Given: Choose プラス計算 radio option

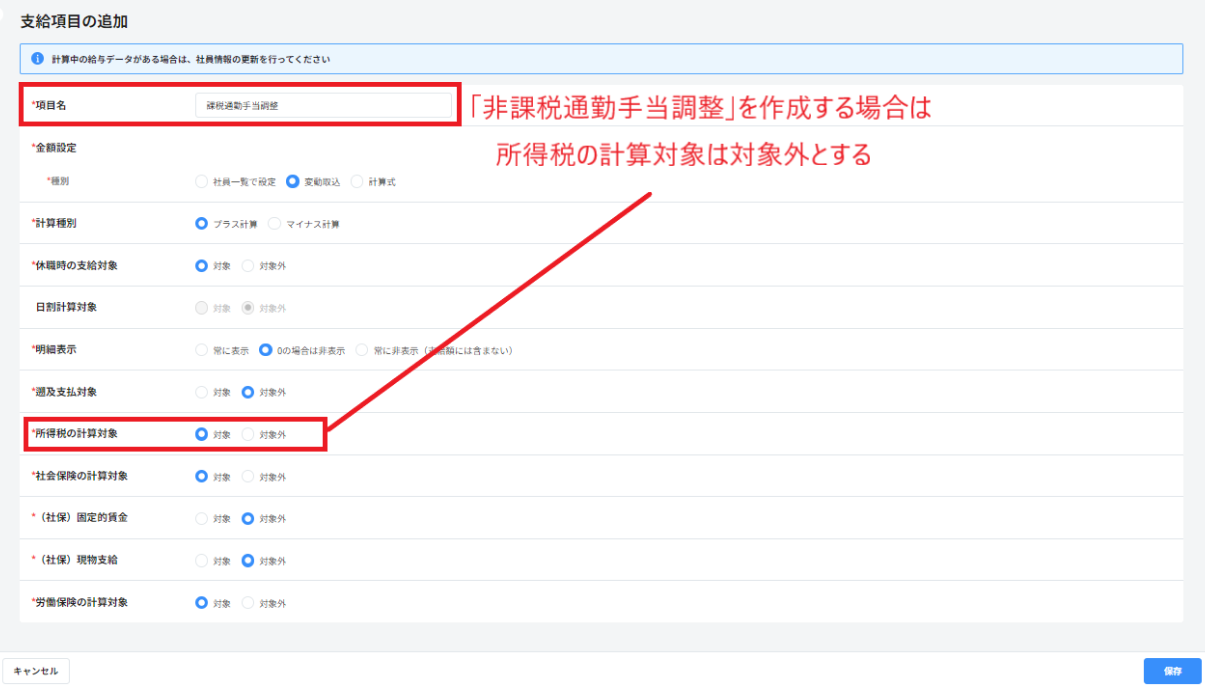Looking at the screenshot, I should coord(201,224).
